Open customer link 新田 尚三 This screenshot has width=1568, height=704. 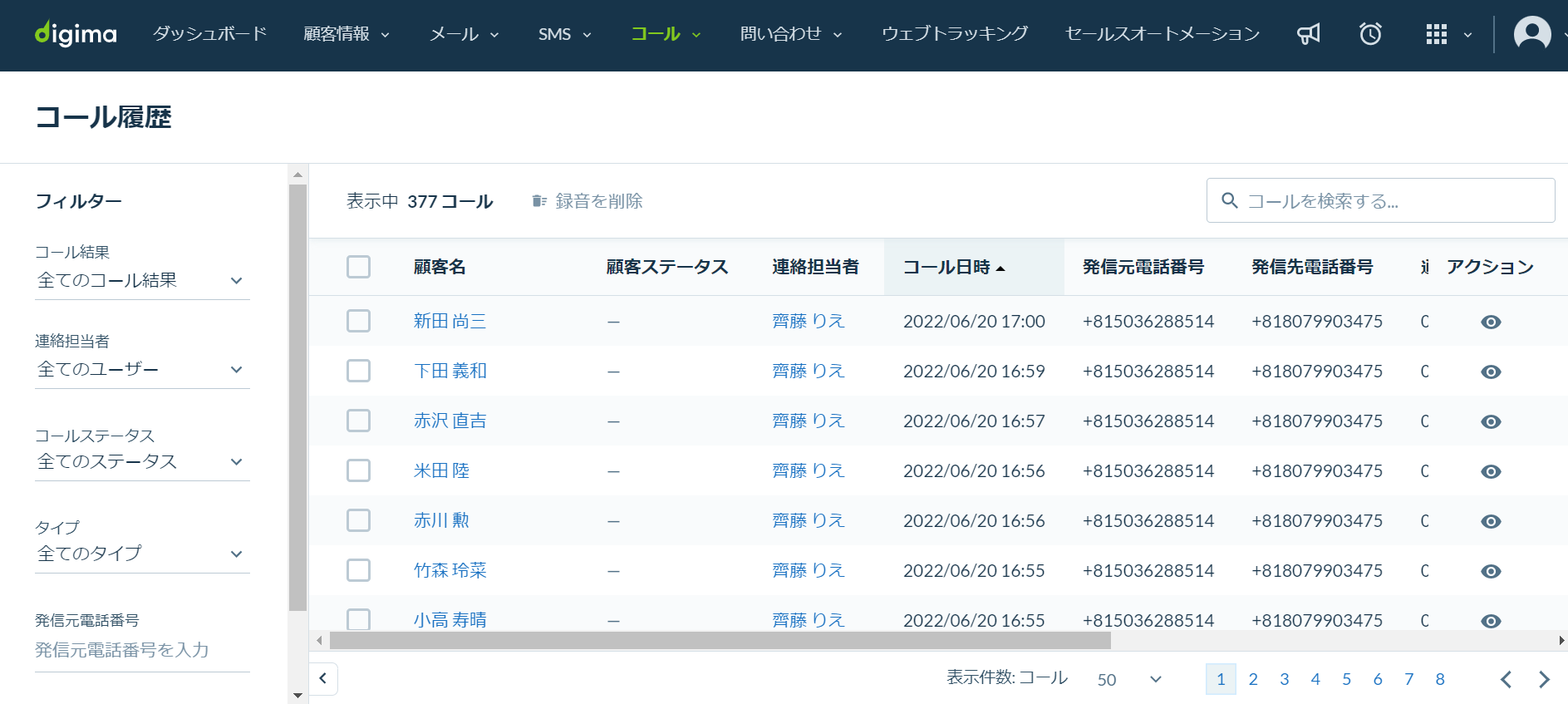coord(450,321)
